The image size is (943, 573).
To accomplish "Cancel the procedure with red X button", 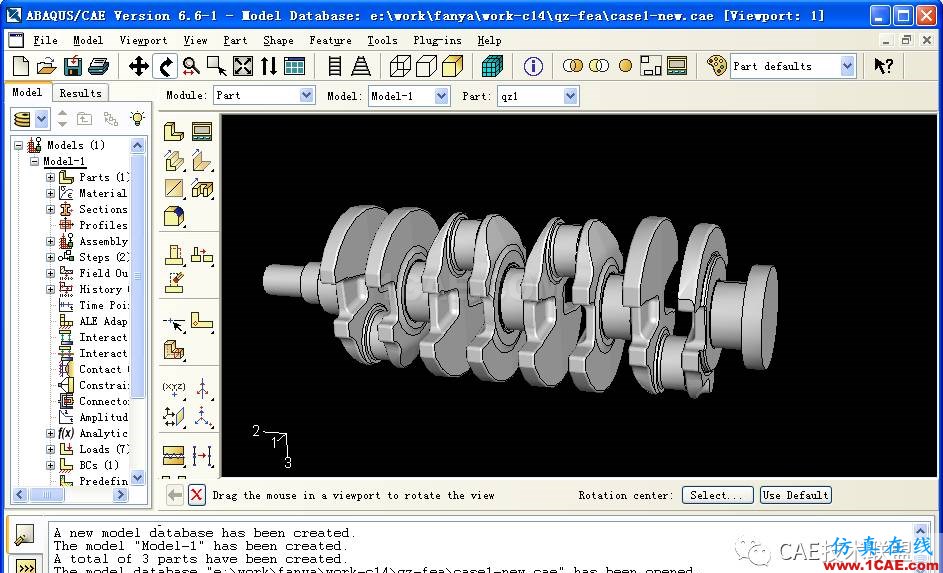I will (196, 495).
